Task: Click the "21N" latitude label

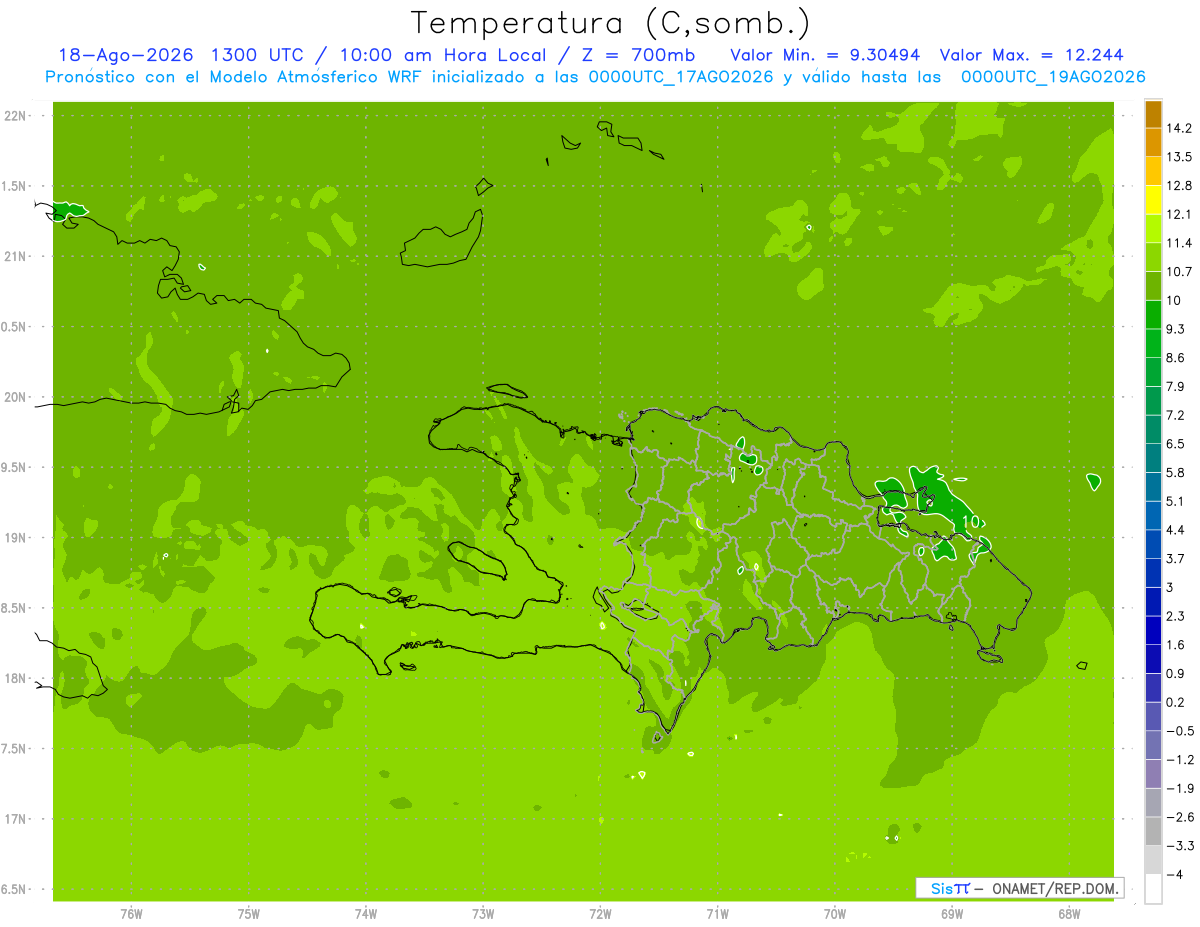Action: [17, 256]
